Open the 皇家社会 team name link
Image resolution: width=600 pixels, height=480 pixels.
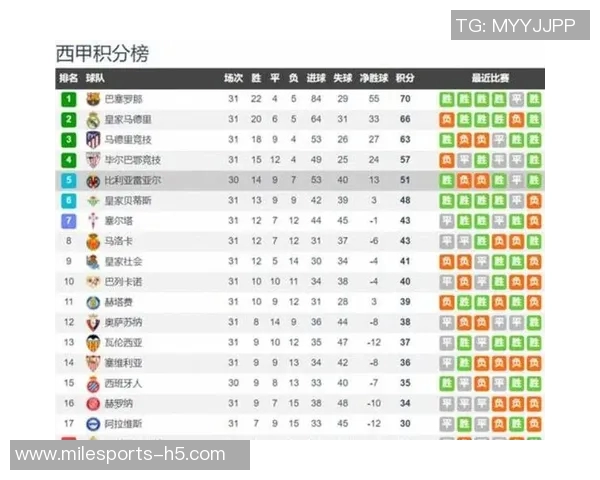coord(123,261)
